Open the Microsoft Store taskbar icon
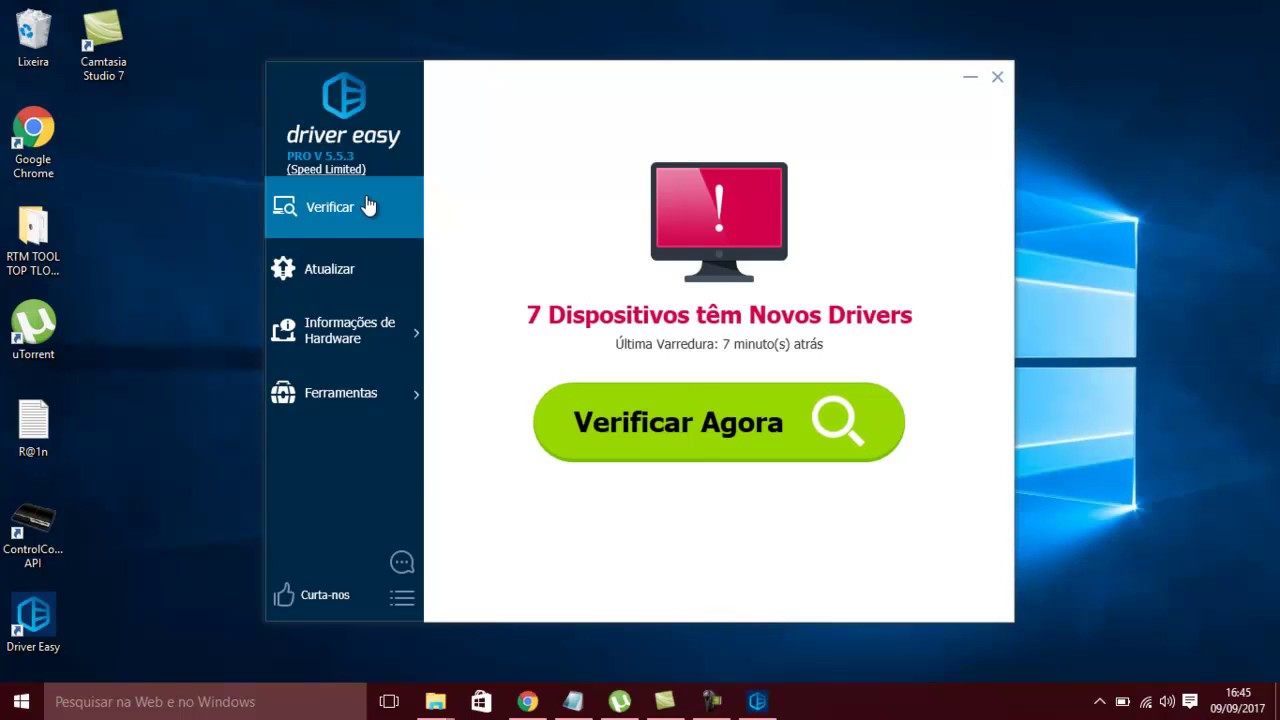Viewport: 1280px width, 720px height. click(481, 701)
